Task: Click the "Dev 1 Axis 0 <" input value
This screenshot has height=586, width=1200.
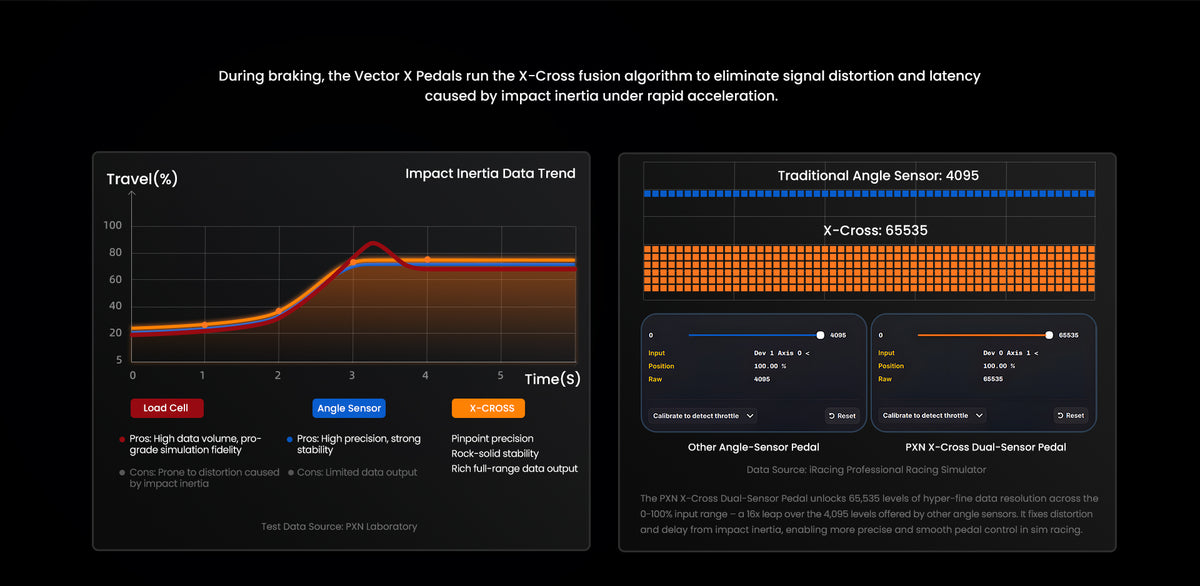Action: (782, 353)
